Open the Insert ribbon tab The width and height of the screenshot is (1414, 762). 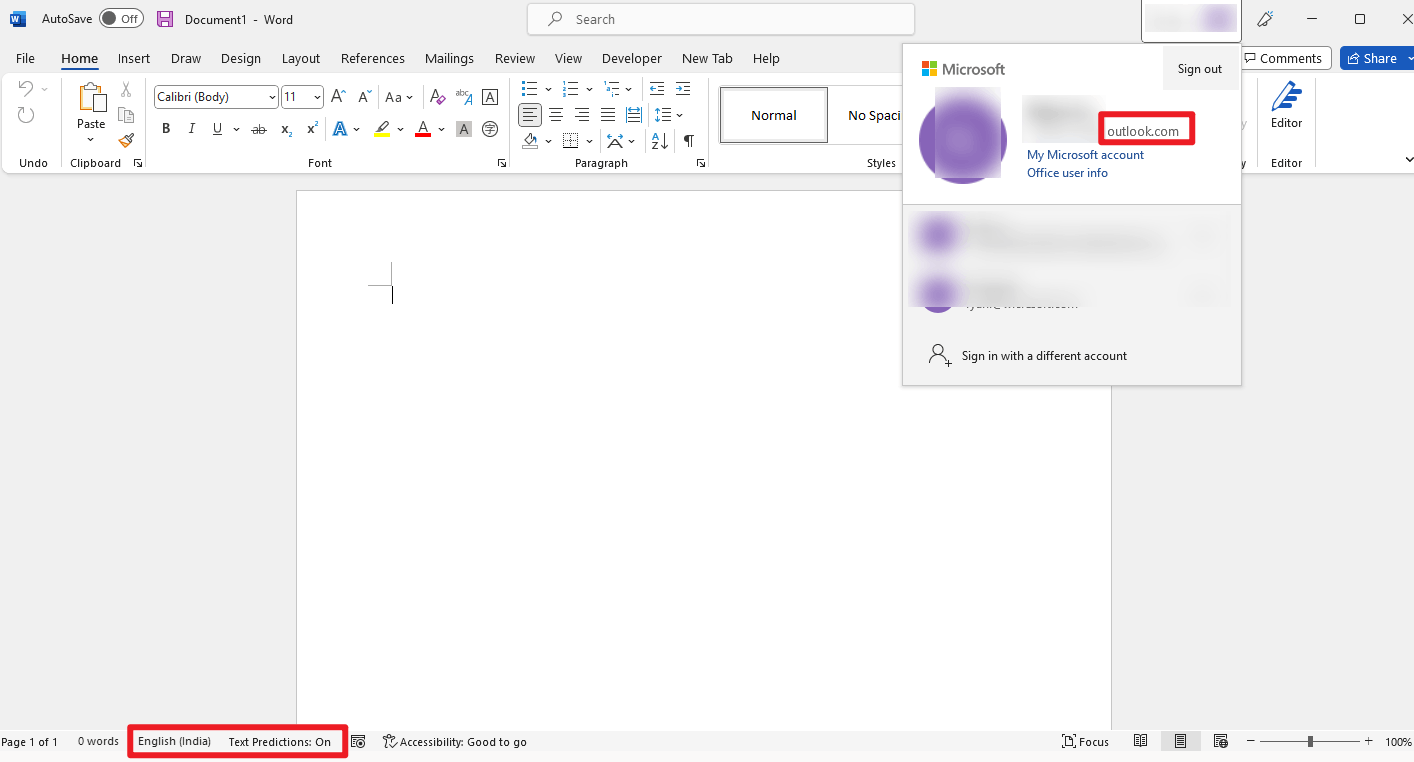[134, 58]
